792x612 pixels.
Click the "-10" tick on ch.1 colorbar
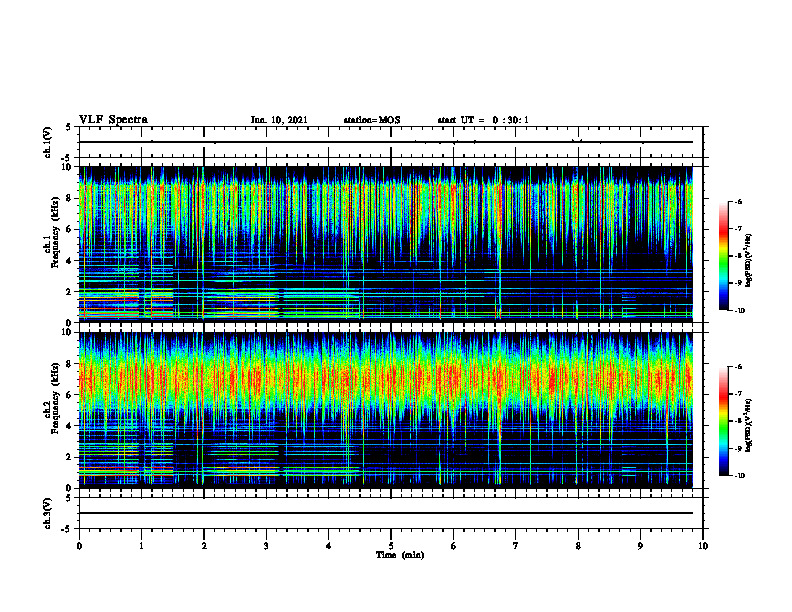(739, 311)
